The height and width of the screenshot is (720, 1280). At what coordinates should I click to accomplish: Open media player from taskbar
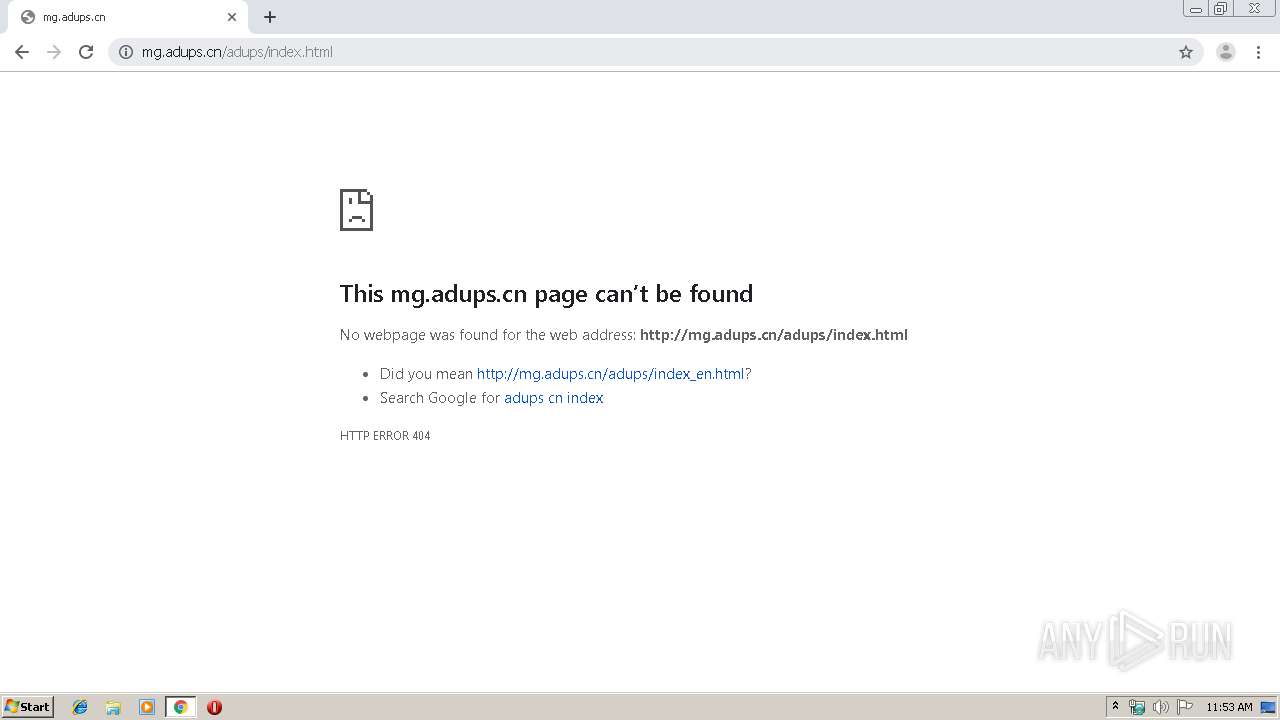(147, 707)
